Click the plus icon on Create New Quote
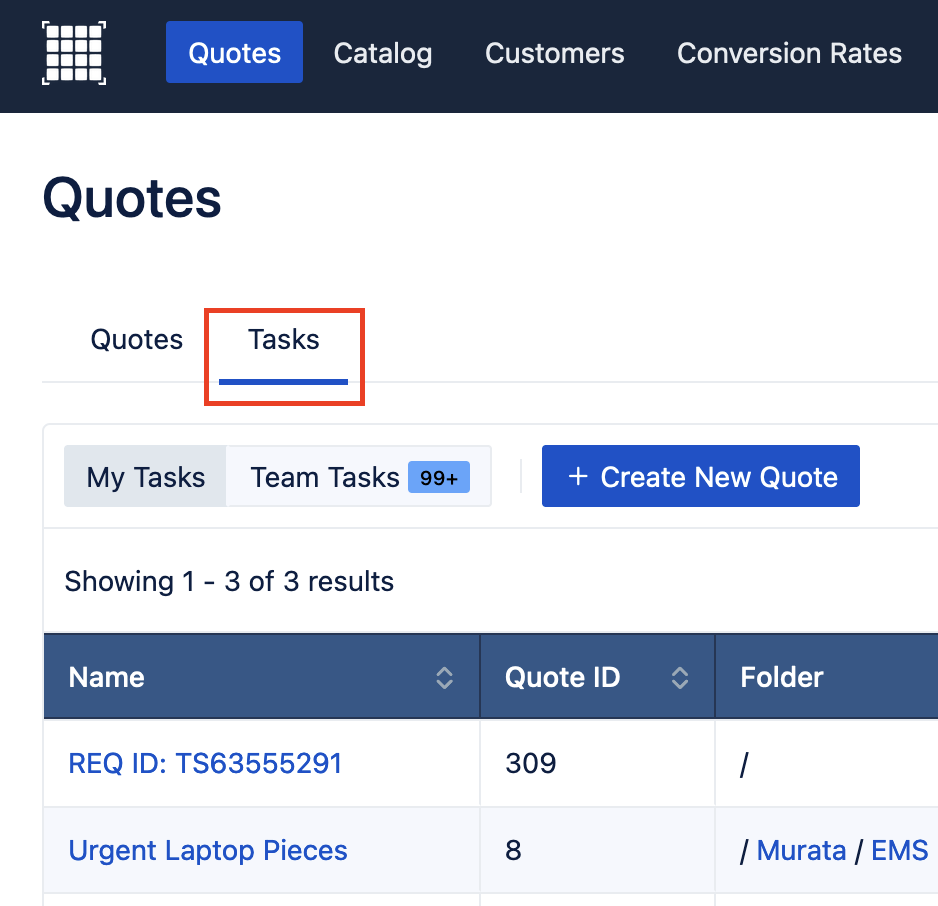938x906 pixels. [578, 477]
